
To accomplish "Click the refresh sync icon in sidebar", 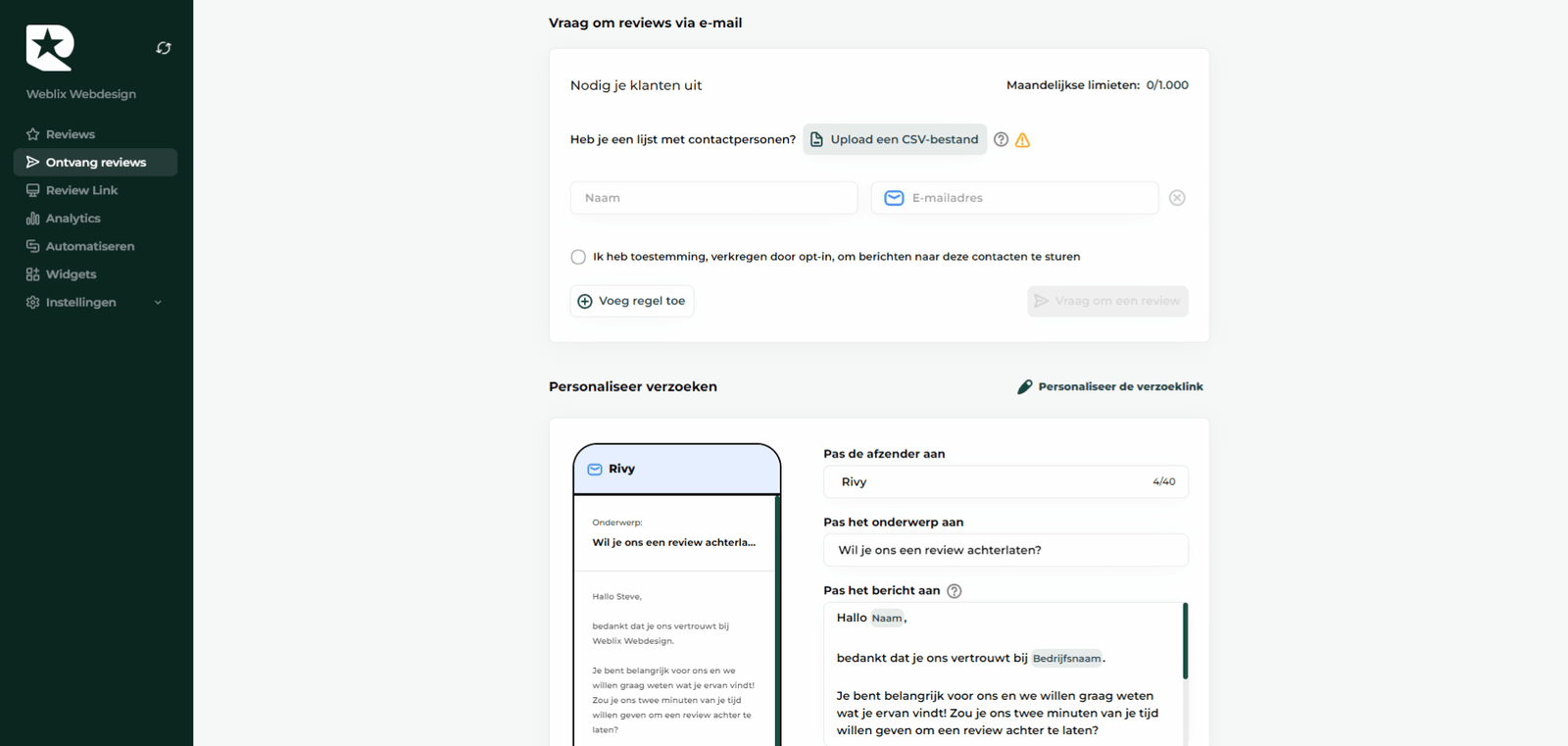I will tap(164, 48).
